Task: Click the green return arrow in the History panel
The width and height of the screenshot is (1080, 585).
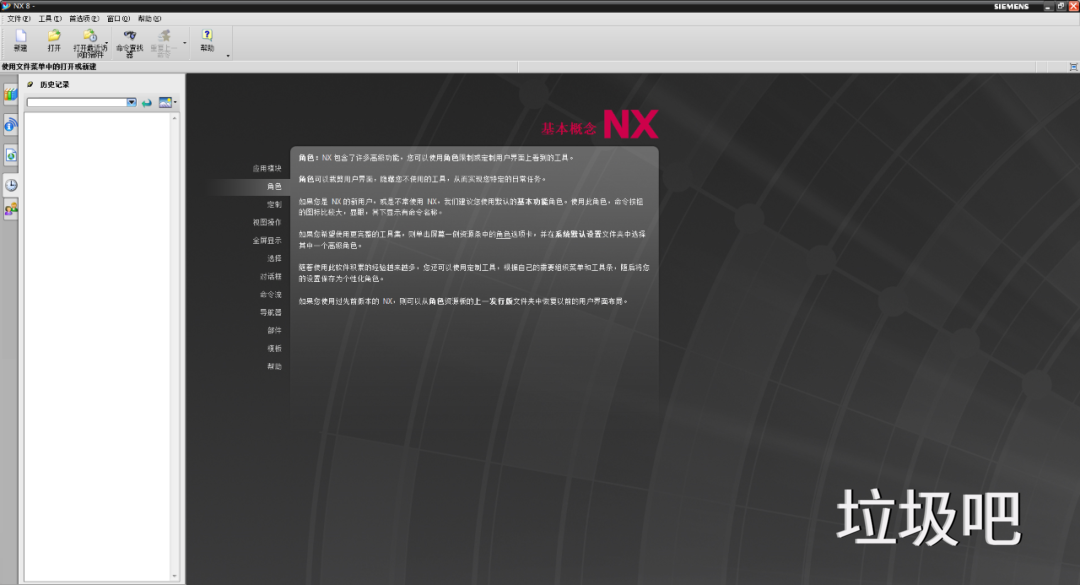Action: coord(146,102)
